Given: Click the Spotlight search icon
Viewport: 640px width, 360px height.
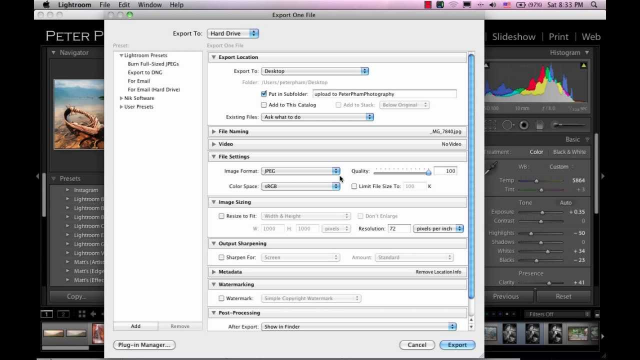Looking at the screenshot, I should coord(594,5).
